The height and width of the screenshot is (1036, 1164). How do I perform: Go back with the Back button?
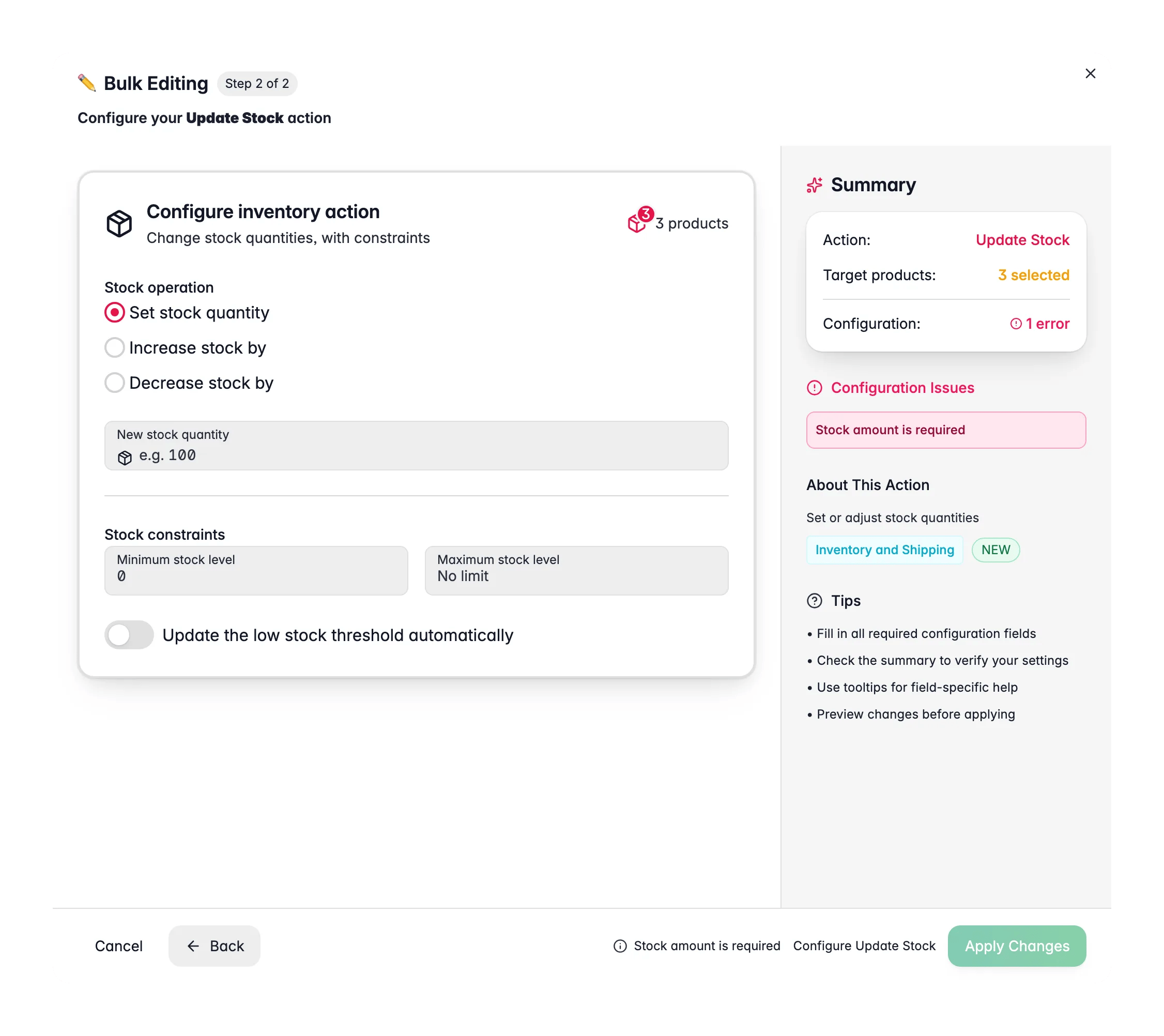coord(215,946)
